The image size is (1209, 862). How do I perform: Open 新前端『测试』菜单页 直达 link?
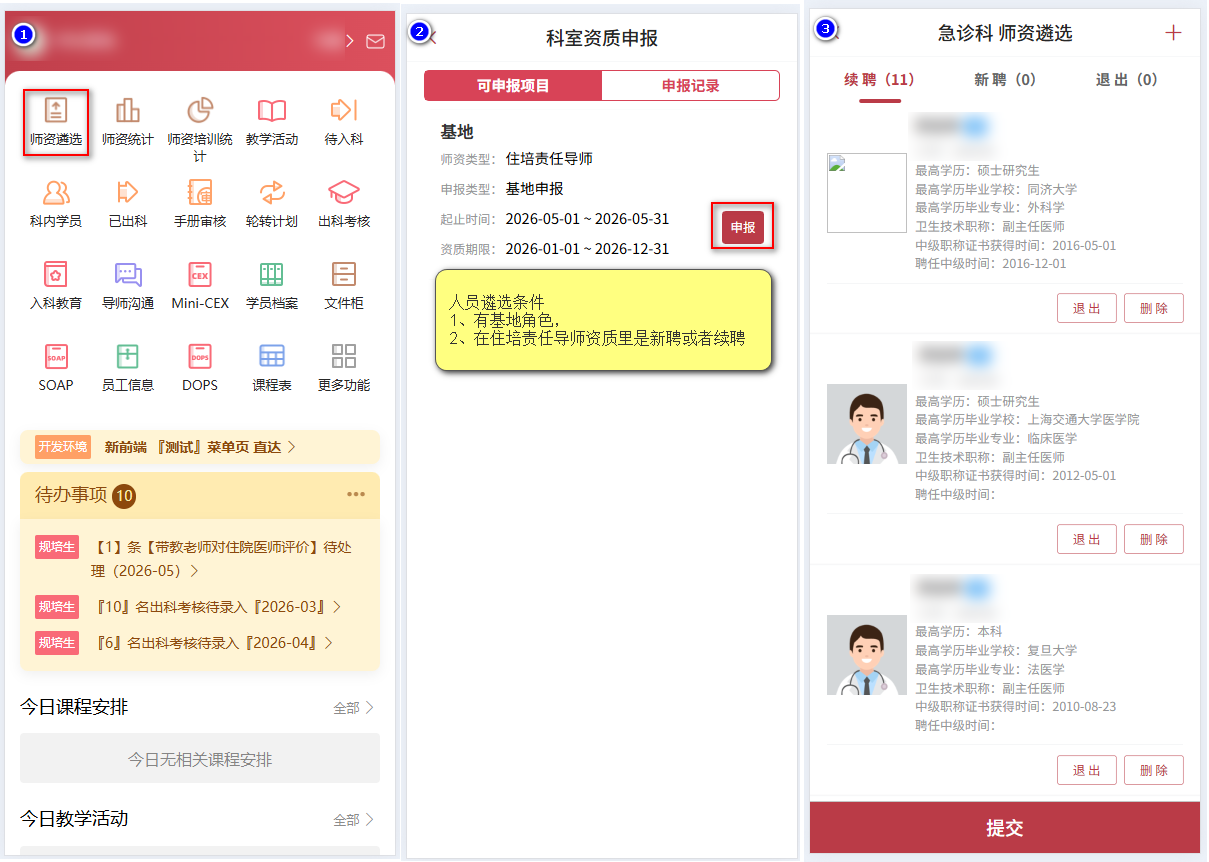(200, 447)
